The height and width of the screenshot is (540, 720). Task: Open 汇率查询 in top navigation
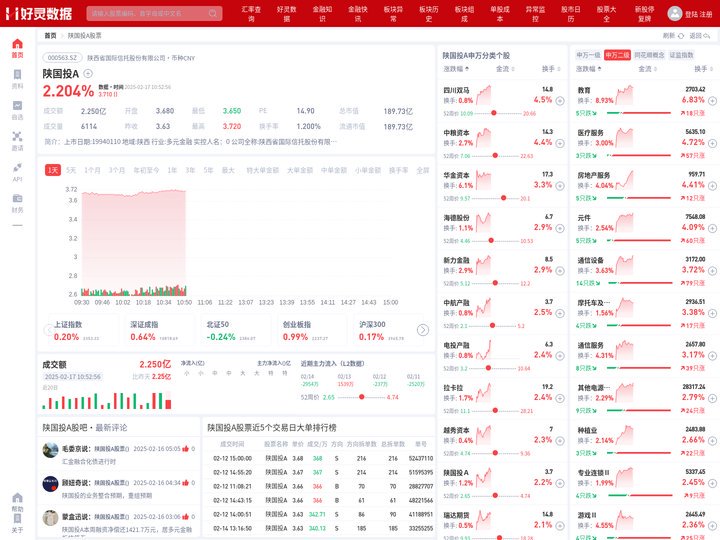pos(251,14)
